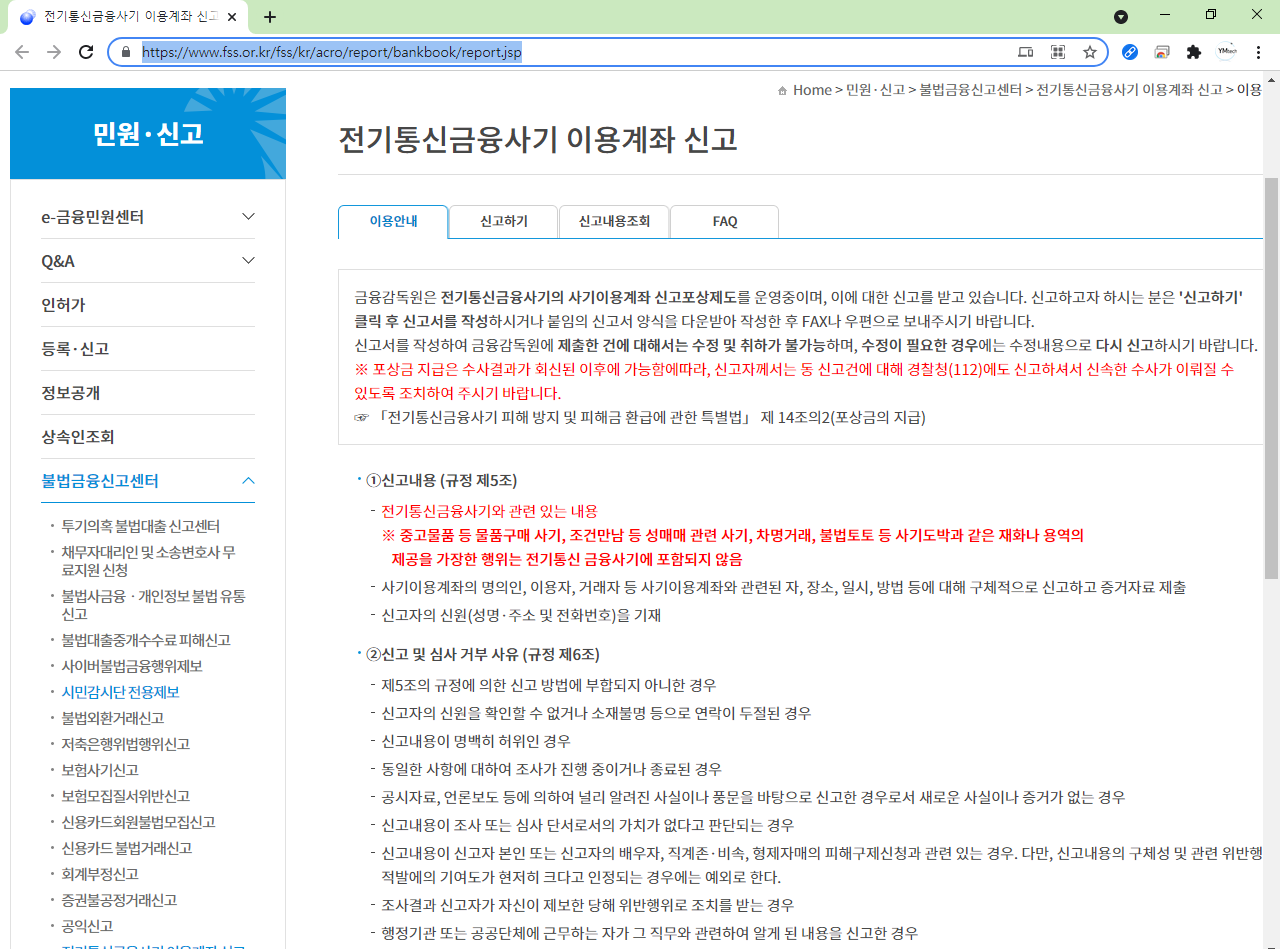Click 민원·신고 in the breadcrumb
This screenshot has height=949, width=1280.
[x=876, y=90]
